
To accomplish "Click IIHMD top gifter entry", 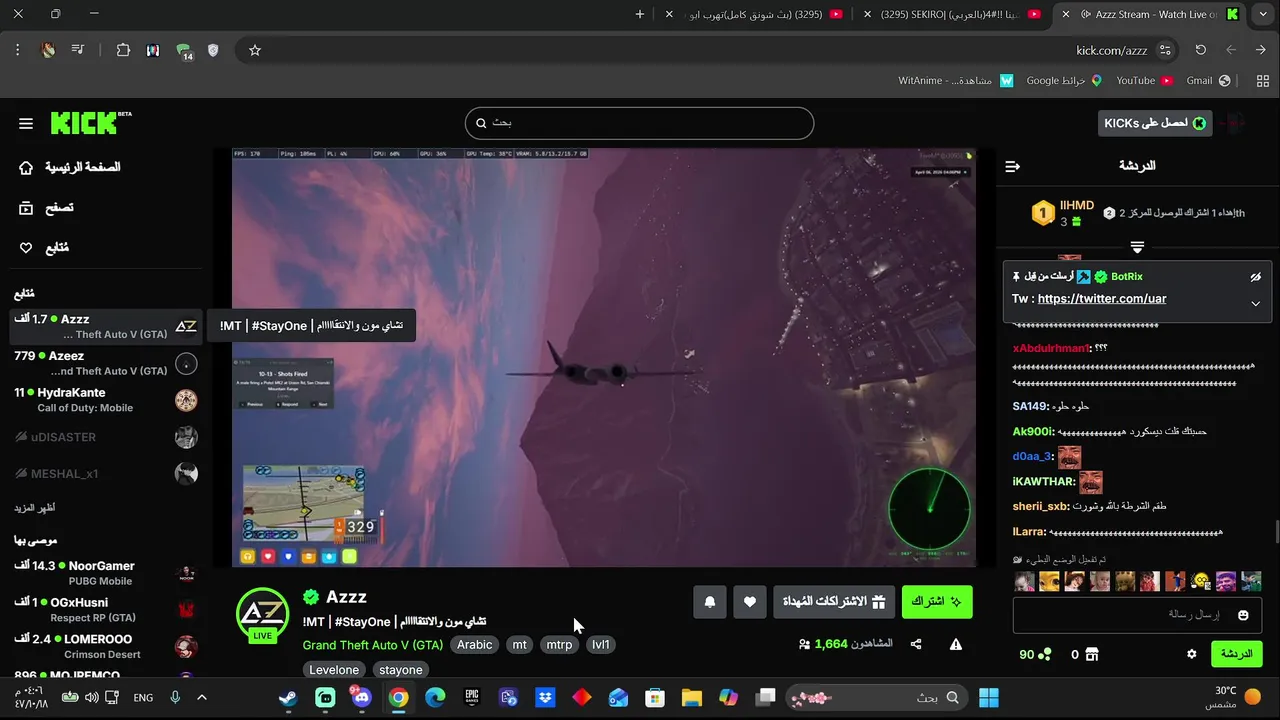I will 1063,213.
